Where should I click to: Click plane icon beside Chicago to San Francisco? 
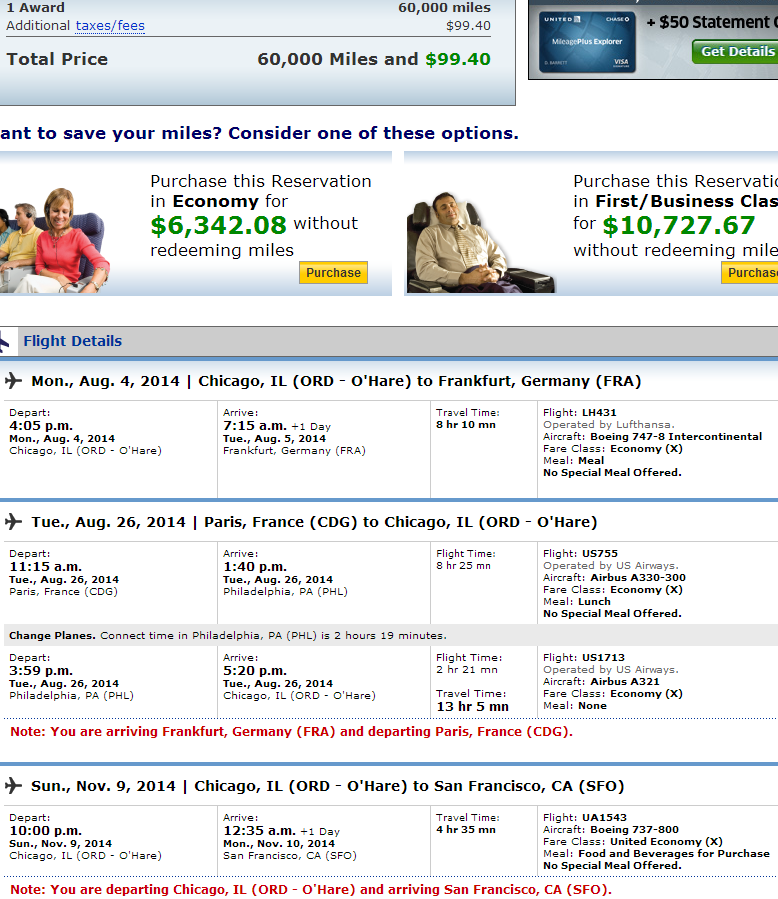[x=13, y=785]
